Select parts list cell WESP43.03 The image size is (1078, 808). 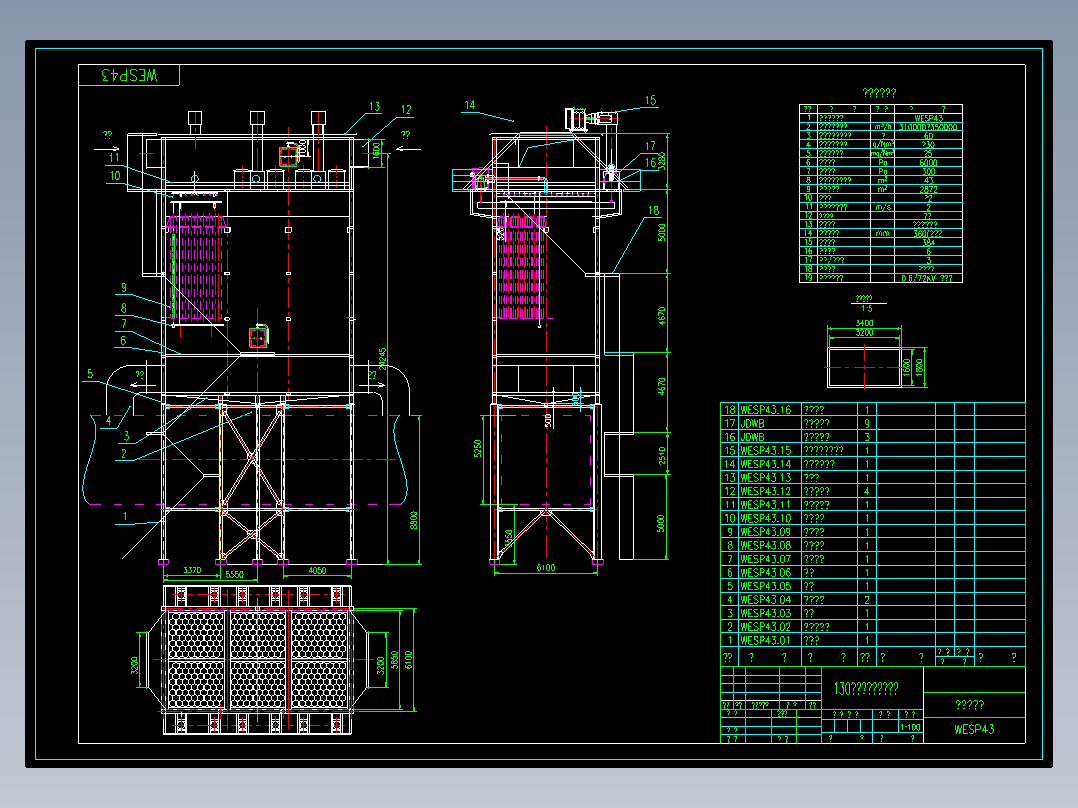point(765,613)
